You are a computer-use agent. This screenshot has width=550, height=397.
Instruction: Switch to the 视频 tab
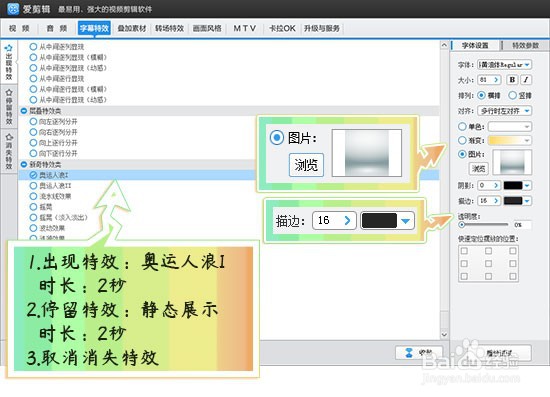[x=19, y=28]
